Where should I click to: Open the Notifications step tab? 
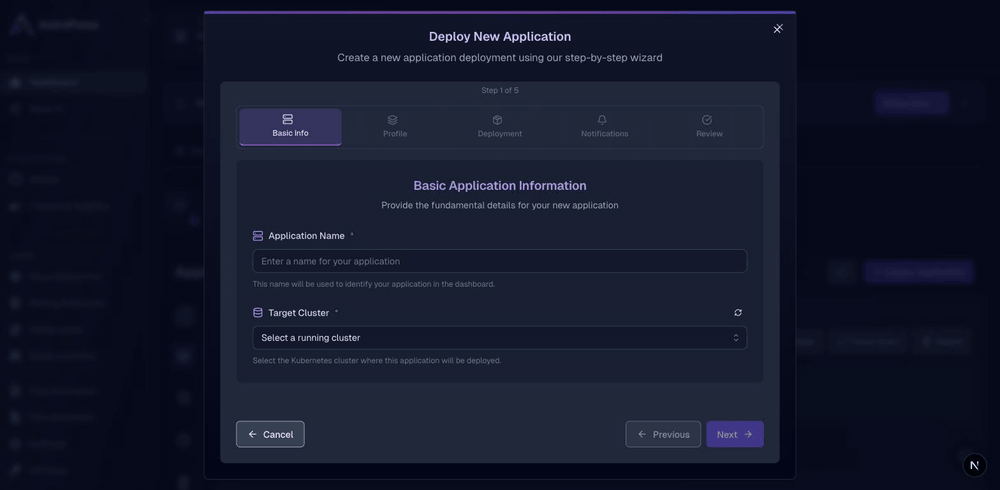604,127
